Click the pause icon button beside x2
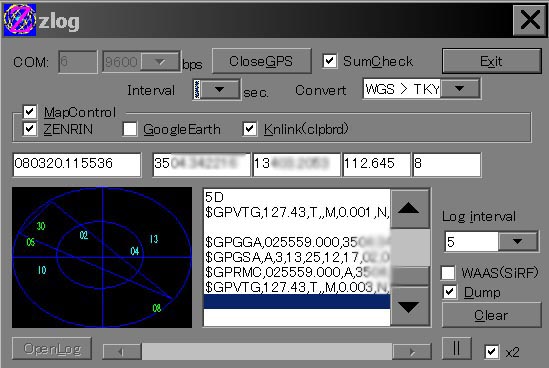Image resolution: width=549 pixels, height=368 pixels. click(456, 348)
